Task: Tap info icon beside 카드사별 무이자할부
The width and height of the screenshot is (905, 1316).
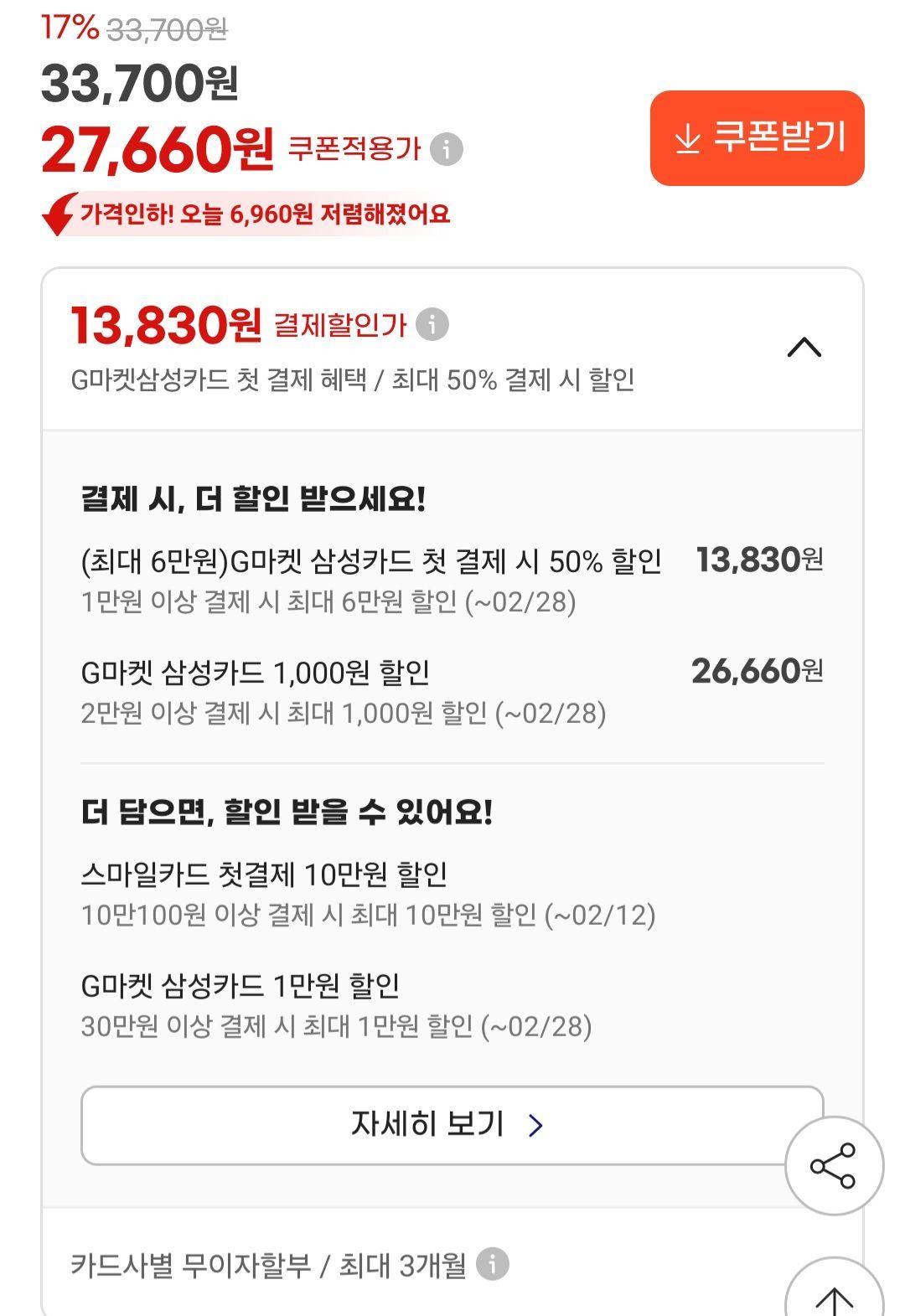Action: pyautogui.click(x=493, y=1263)
